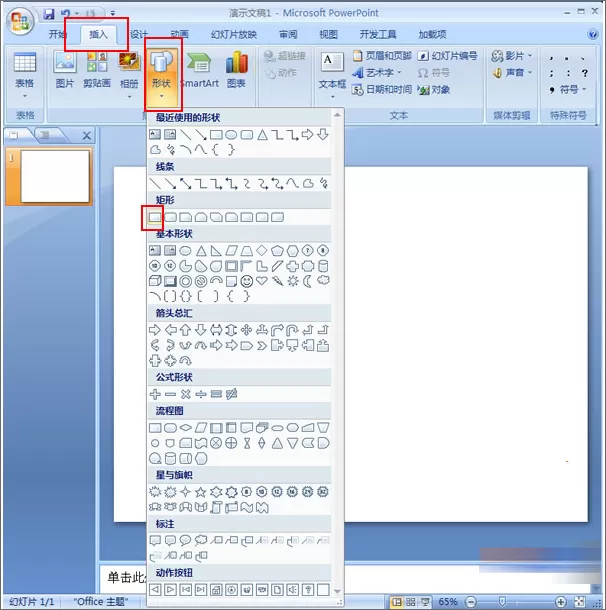
Task: Select the multiply sign in 公式形状
Action: (186, 394)
